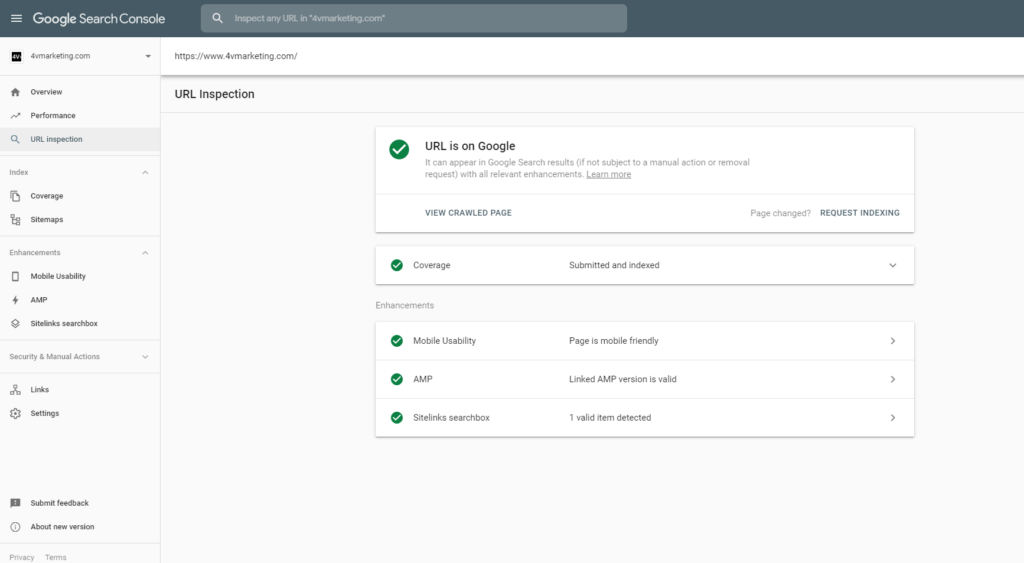Open AMP details arrow

tap(892, 379)
